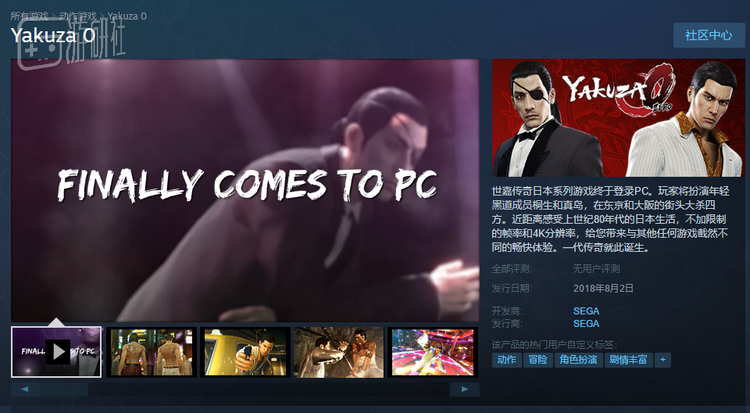Add a tag with plus button
750x413 pixels.
(x=662, y=360)
